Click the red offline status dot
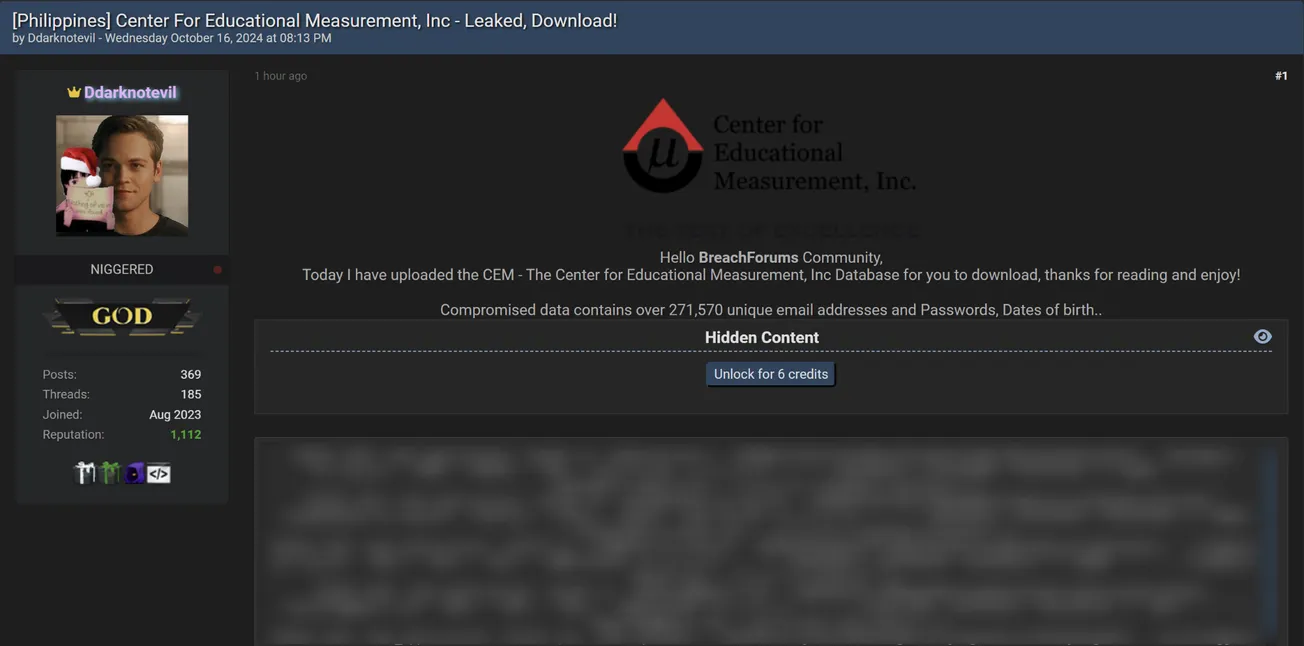 point(217,270)
